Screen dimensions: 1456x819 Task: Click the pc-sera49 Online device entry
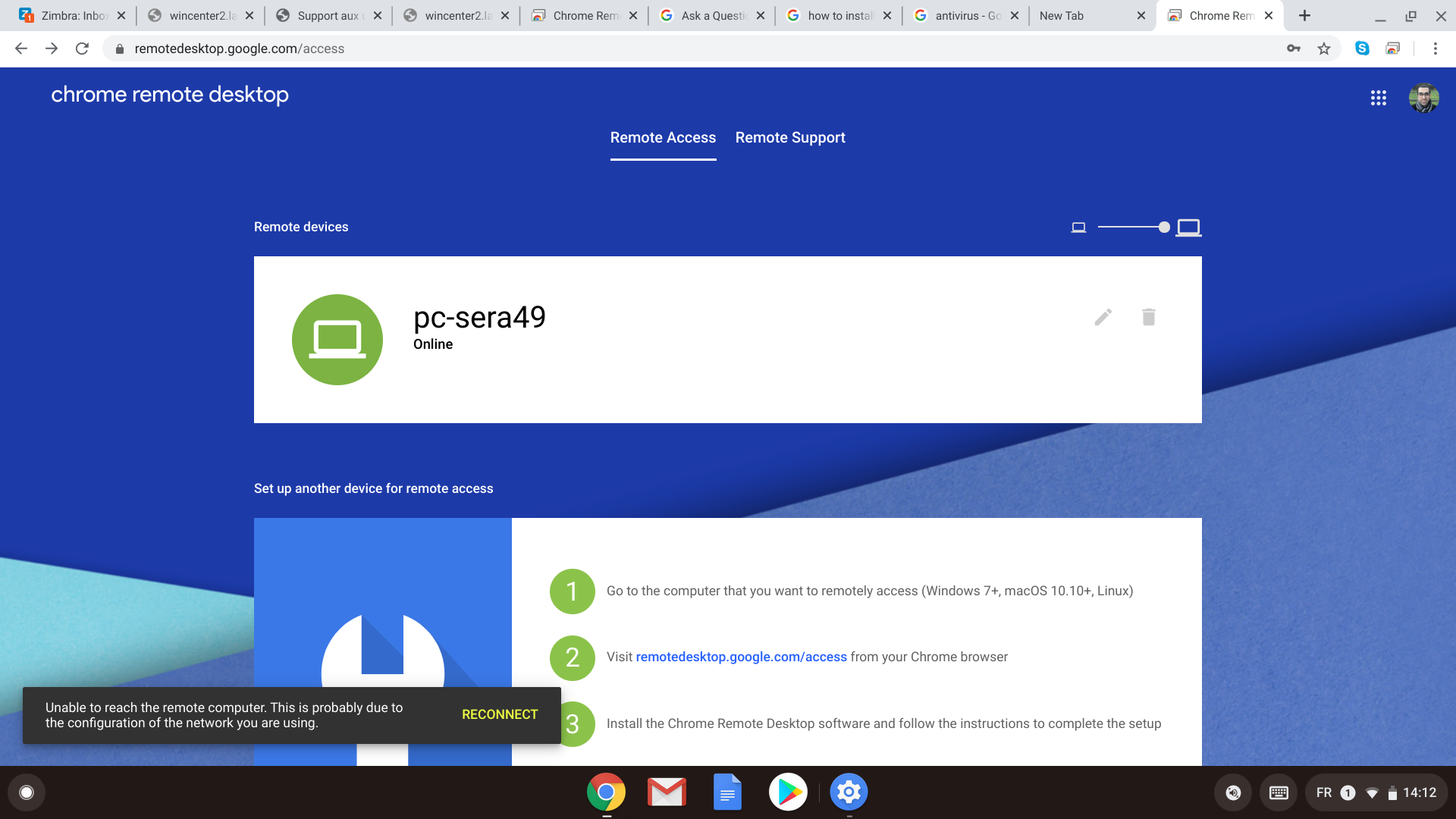coord(728,339)
